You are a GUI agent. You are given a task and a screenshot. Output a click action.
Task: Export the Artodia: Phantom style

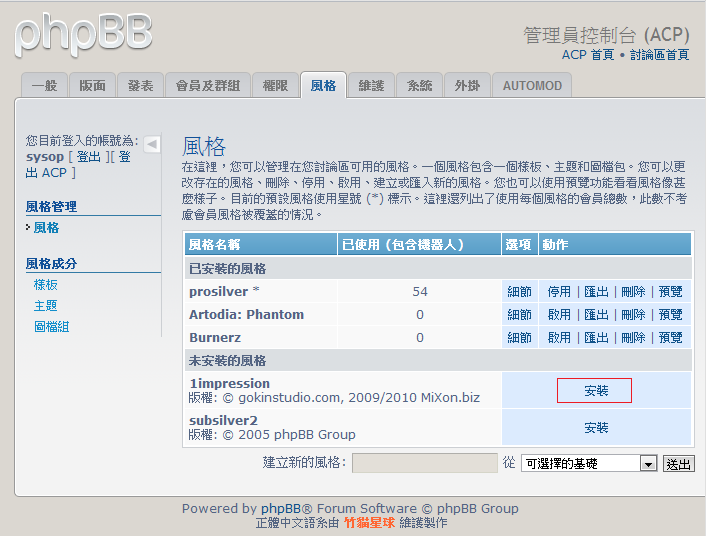point(596,314)
